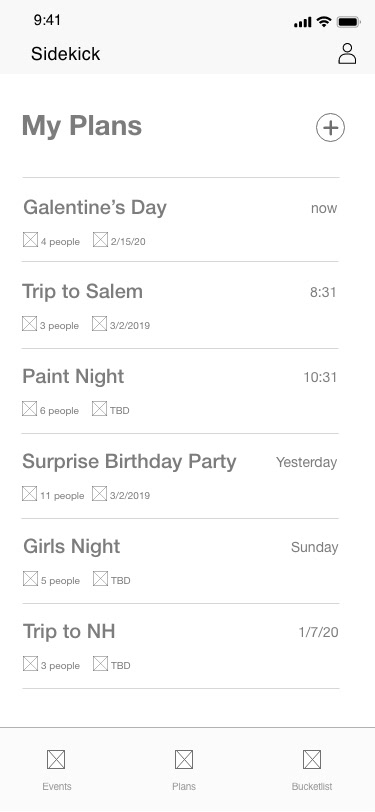
Task: Click the date icon under Girls Night
Action: pos(100,578)
